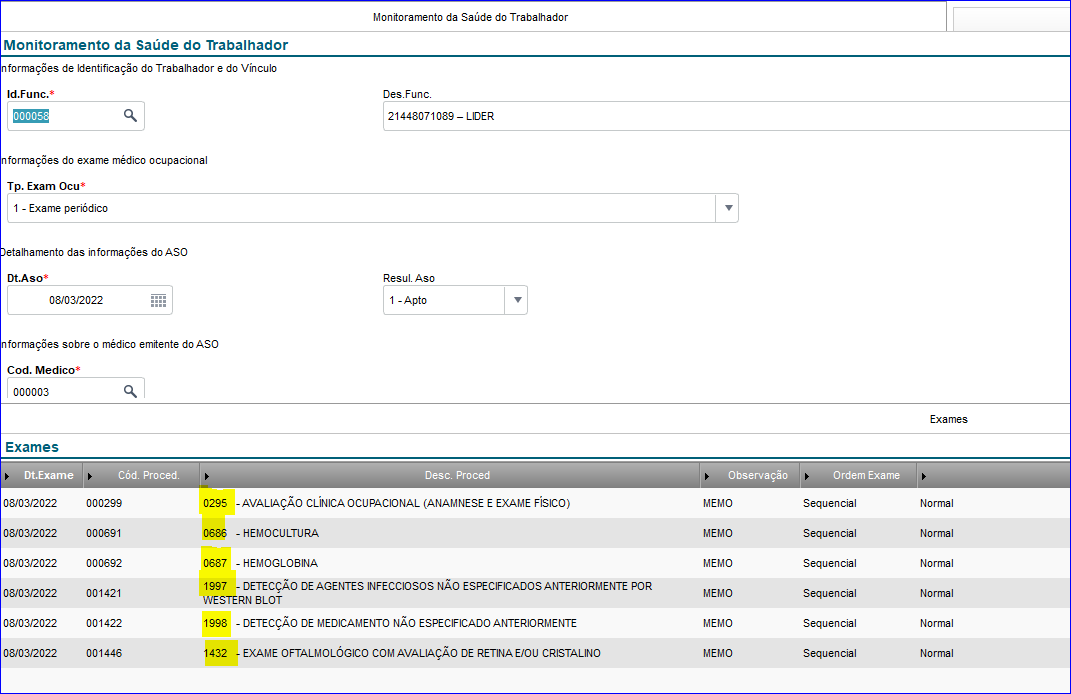Click arrow marker left of Ordem Exame header
The image size is (1071, 694).
click(807, 476)
